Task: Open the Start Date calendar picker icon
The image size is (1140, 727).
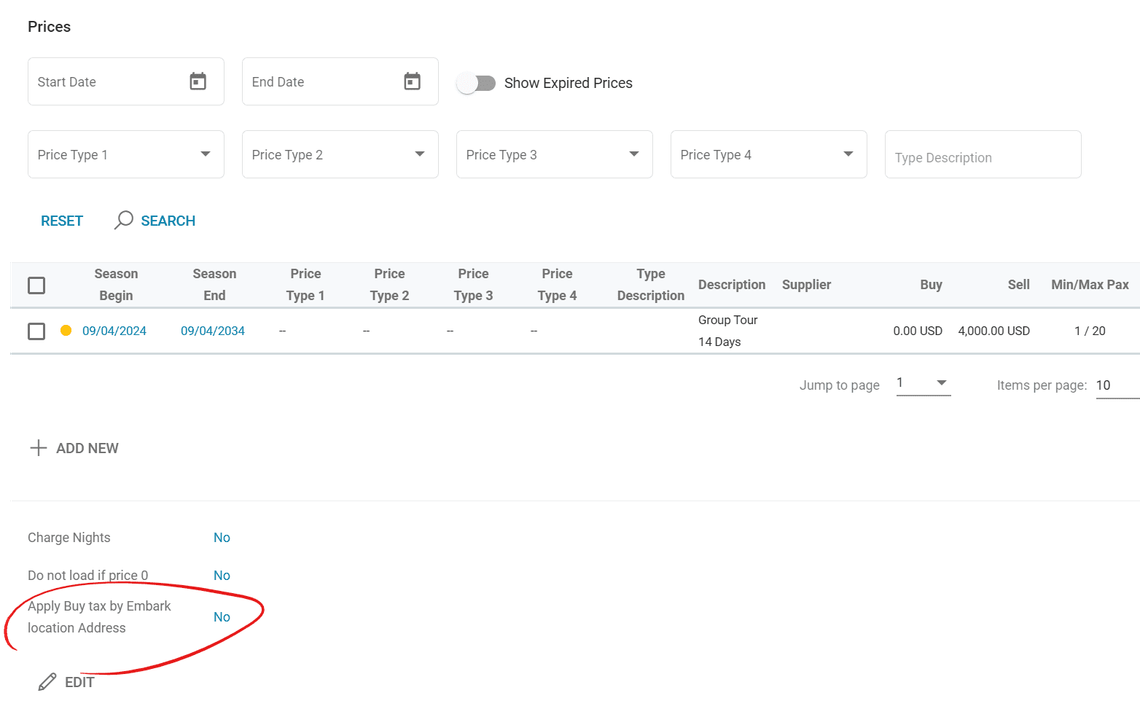Action: pyautogui.click(x=198, y=81)
